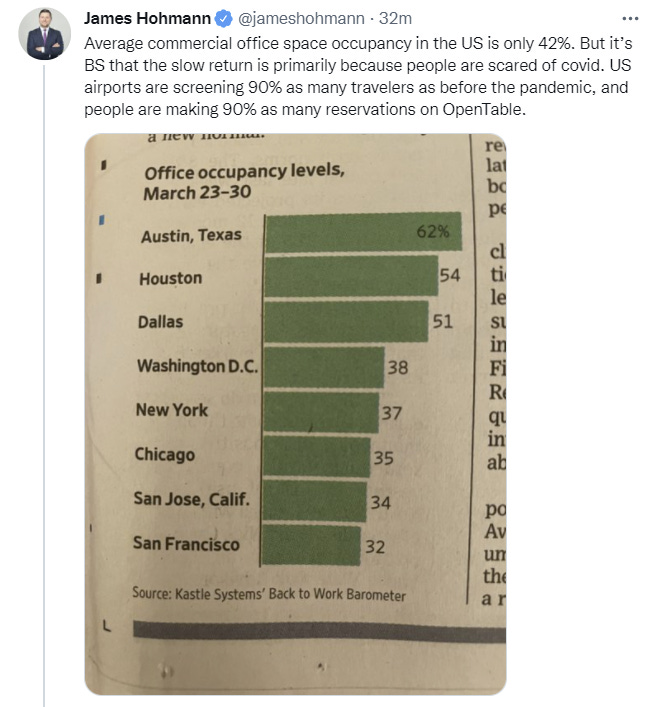Click the Houston bar in the chart
Viewport: 653px width, 707px height.
350,279
